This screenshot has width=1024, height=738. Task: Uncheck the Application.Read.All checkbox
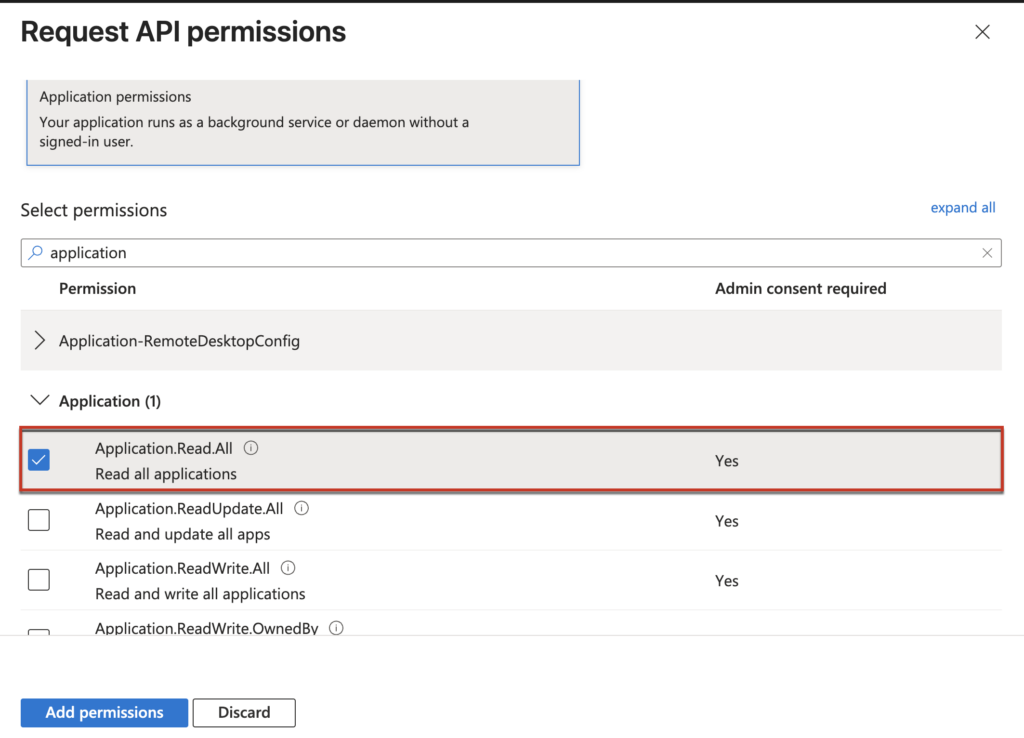pyautogui.click(x=39, y=460)
